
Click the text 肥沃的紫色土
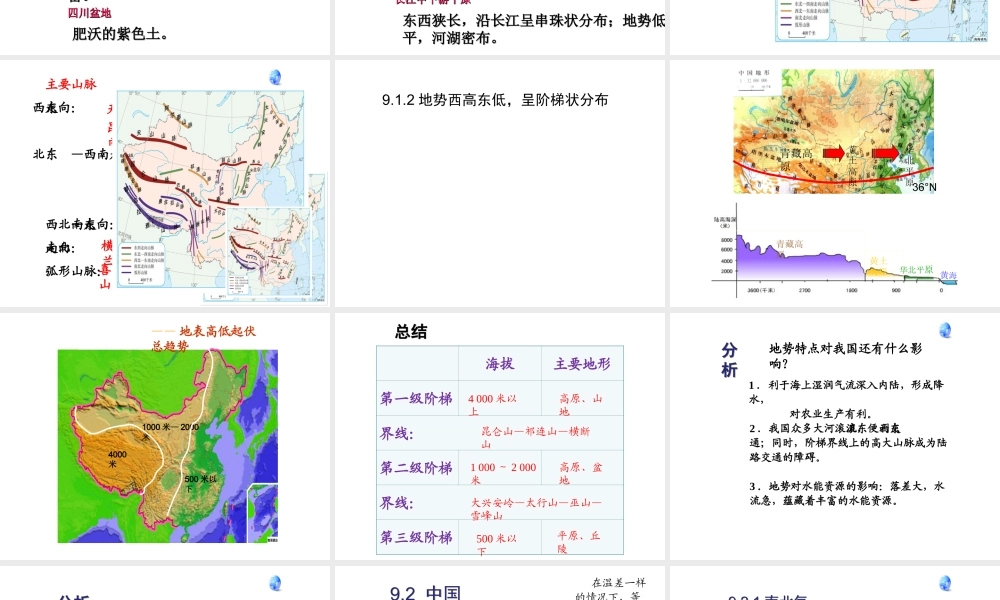(x=120, y=34)
